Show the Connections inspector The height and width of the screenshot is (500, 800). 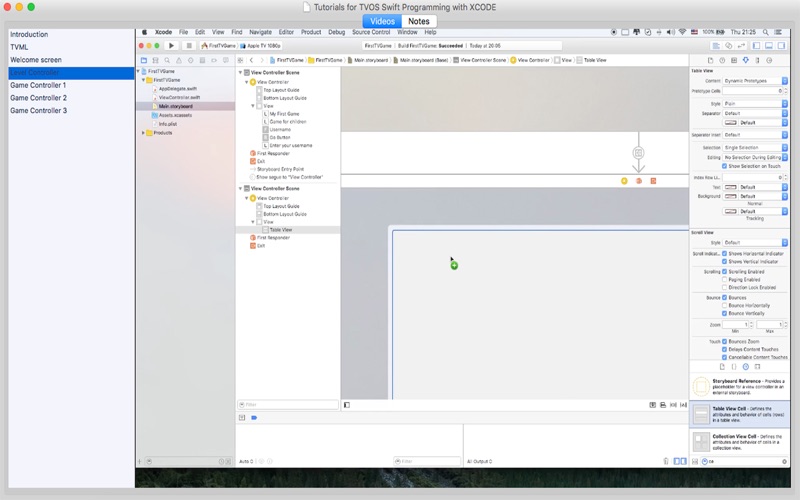(x=769, y=60)
